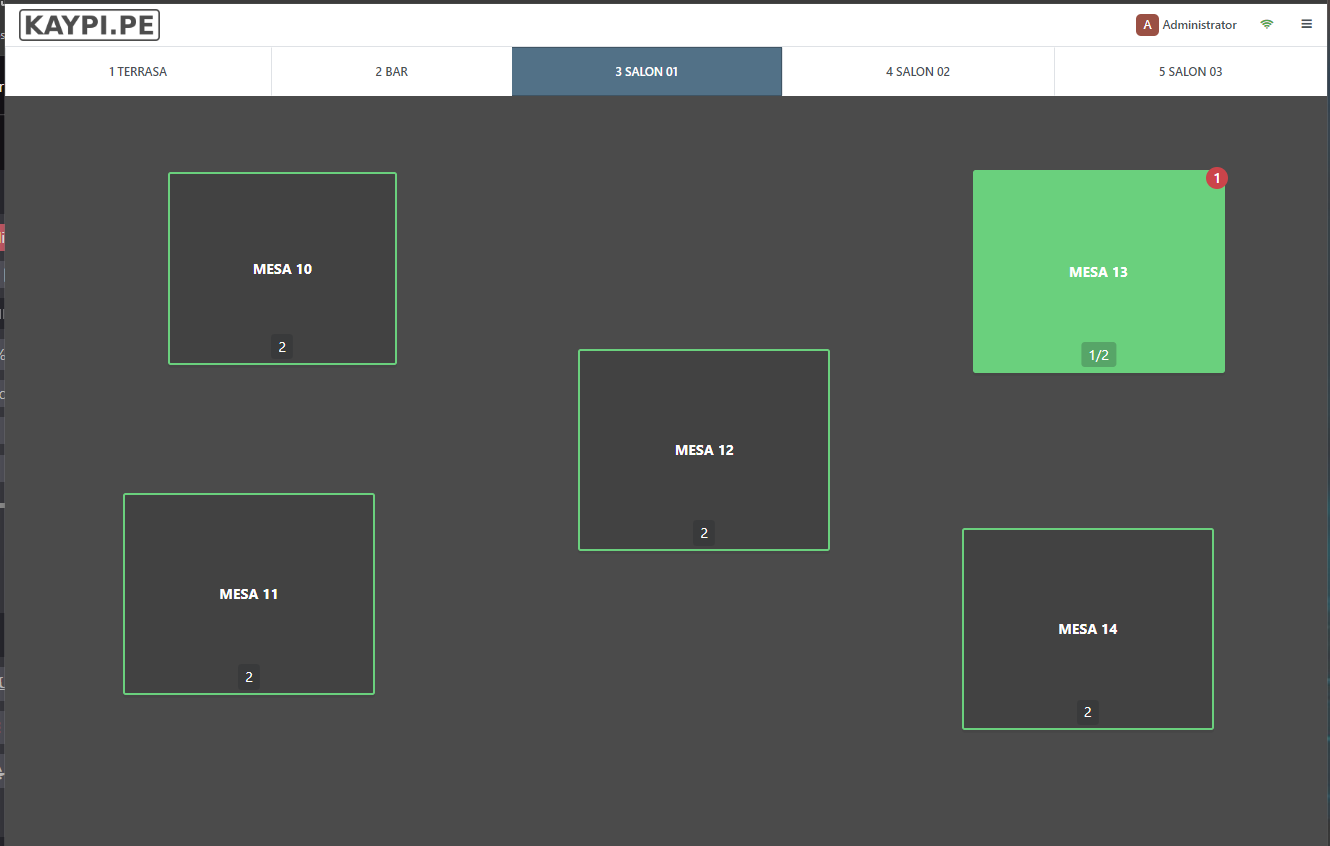Select the 3 SALON 01 tab

click(x=646, y=72)
